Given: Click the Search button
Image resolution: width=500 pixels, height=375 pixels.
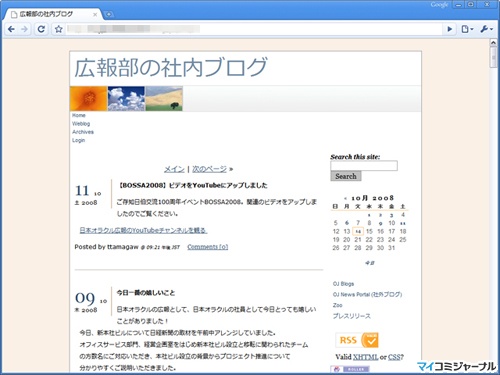Looking at the screenshot, I should 346,176.
